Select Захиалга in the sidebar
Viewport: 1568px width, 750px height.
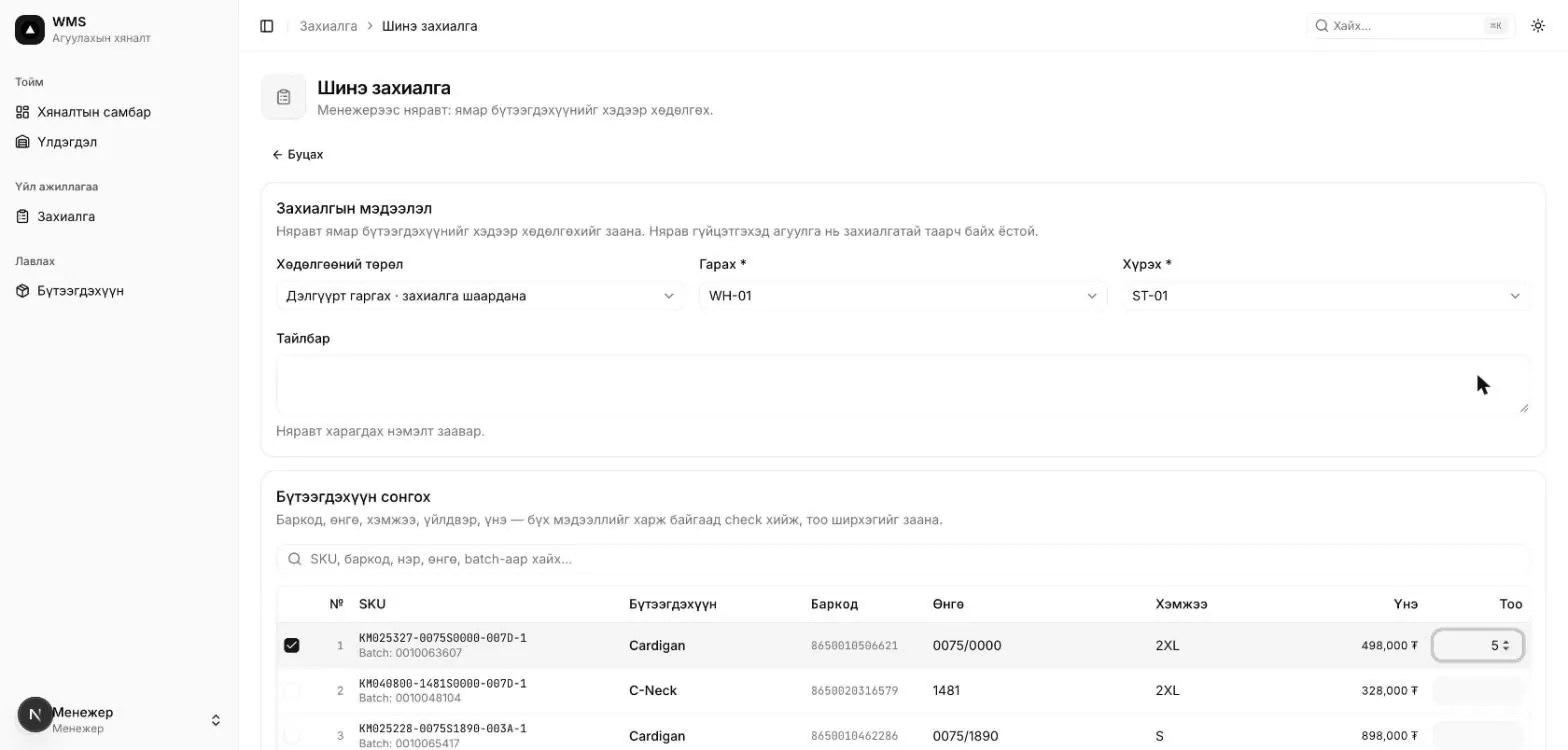tap(119, 216)
